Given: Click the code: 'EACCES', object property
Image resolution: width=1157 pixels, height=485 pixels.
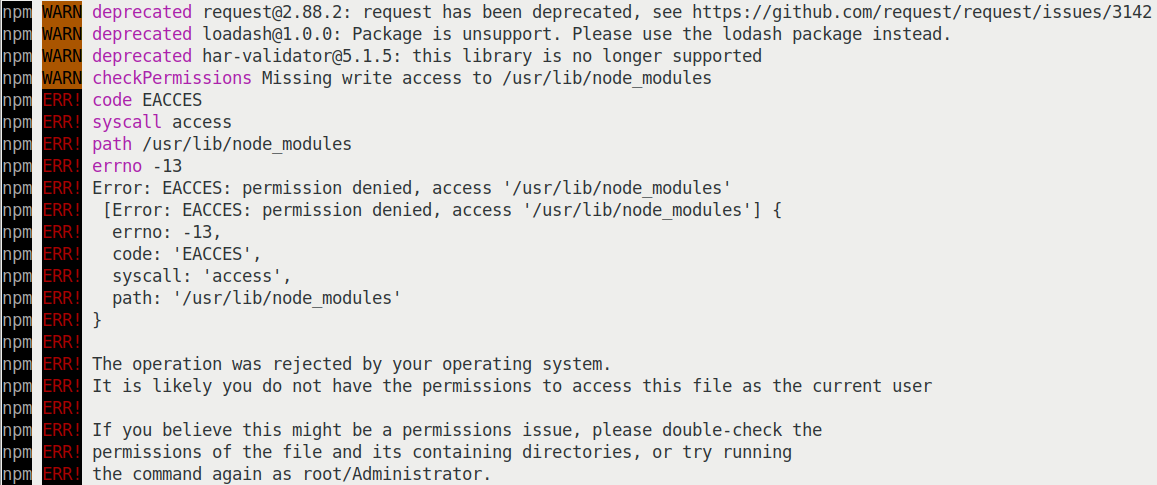Looking at the screenshot, I should point(187,255).
